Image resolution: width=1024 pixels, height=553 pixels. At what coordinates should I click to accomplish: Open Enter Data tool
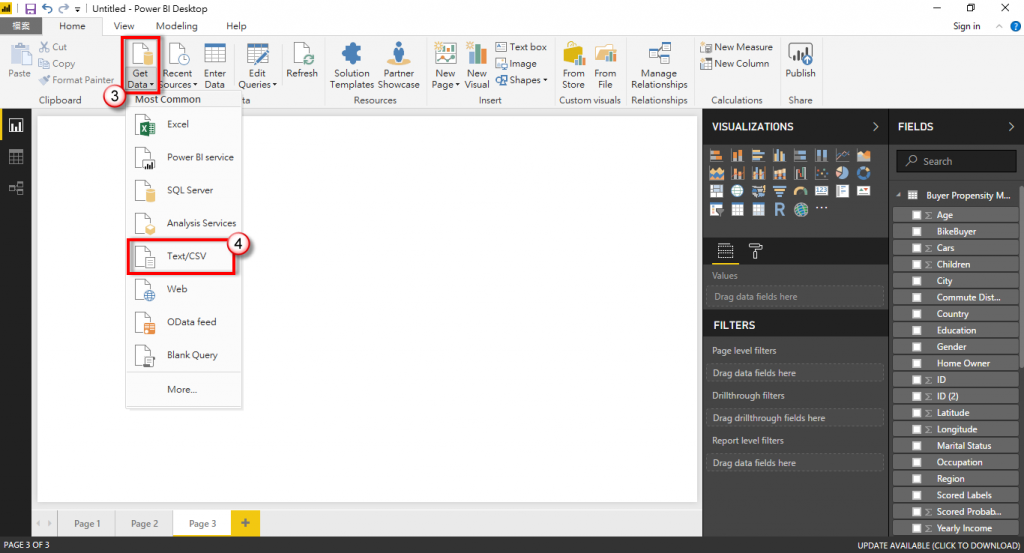click(214, 65)
